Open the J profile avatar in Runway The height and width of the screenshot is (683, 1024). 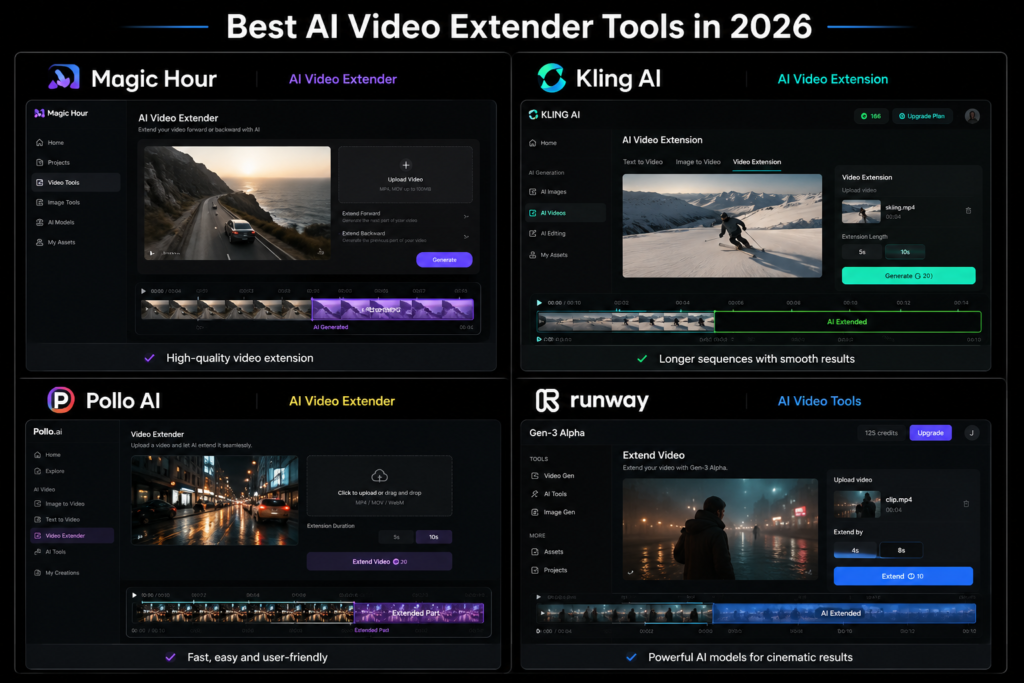pyautogui.click(x=972, y=433)
